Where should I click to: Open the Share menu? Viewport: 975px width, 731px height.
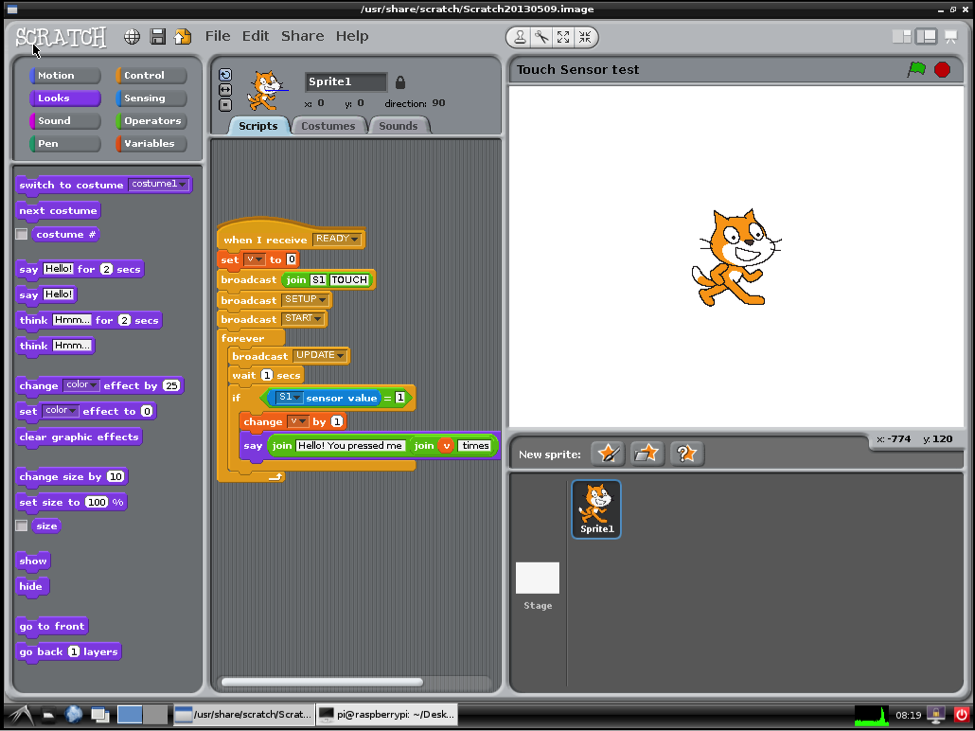click(302, 36)
